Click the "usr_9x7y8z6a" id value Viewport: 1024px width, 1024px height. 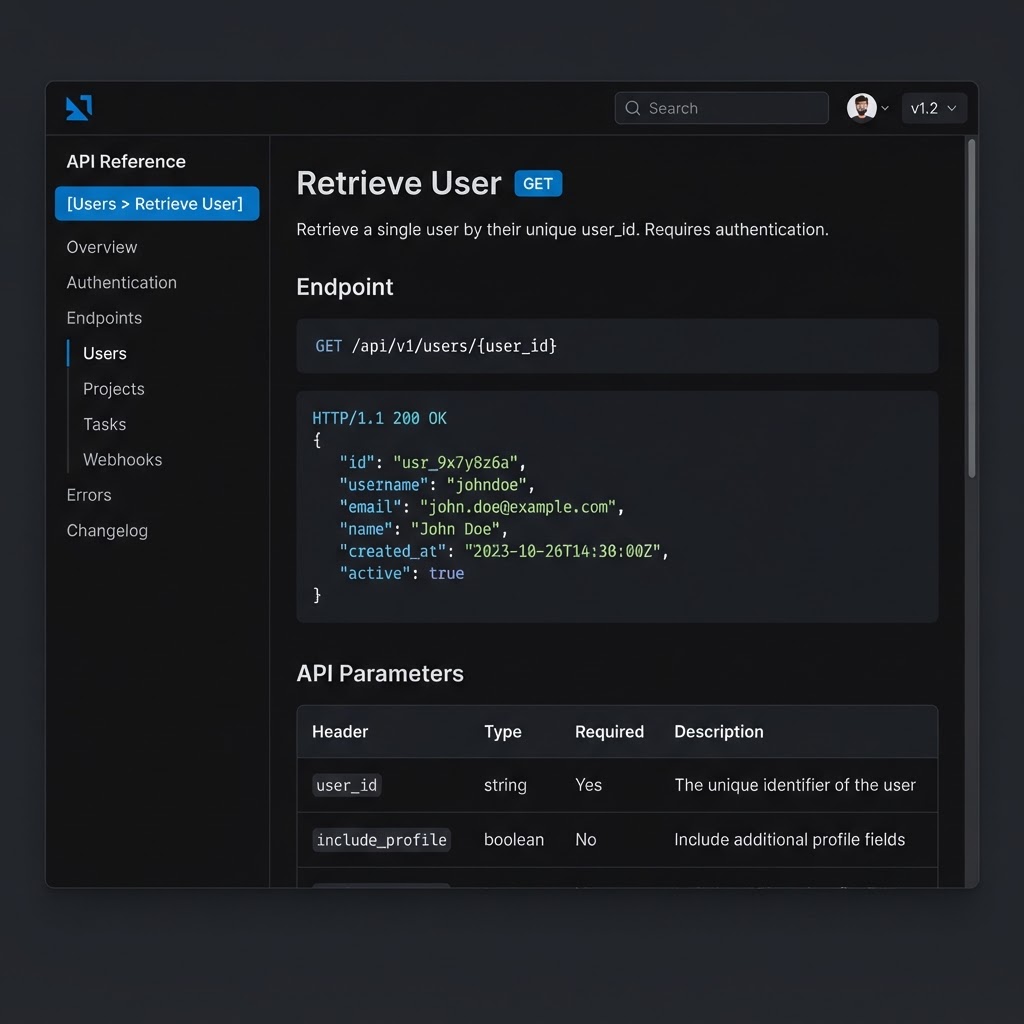(x=456, y=463)
